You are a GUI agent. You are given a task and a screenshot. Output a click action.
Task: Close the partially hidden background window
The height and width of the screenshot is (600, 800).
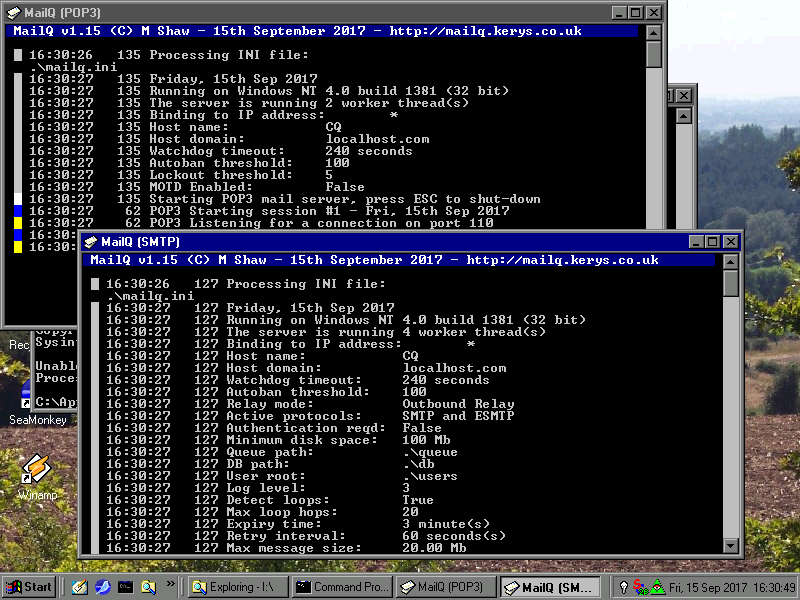684,95
